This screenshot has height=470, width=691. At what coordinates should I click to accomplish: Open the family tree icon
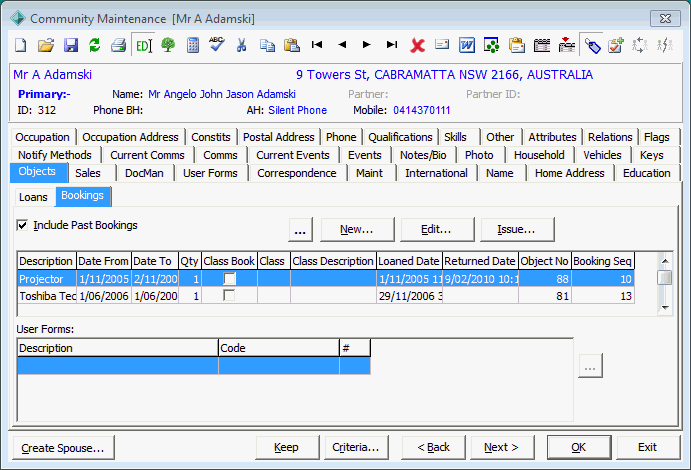(x=168, y=45)
